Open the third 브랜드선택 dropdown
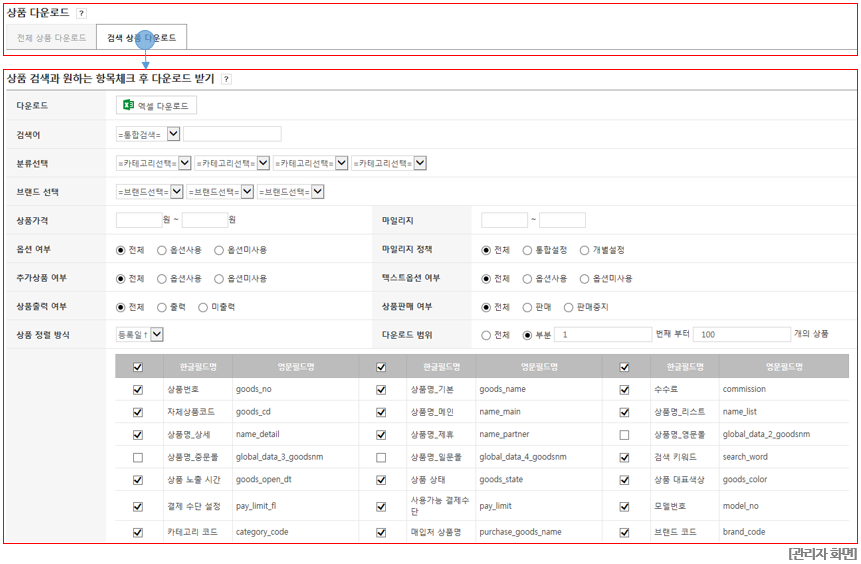The width and height of the screenshot is (861, 564). click(x=290, y=192)
